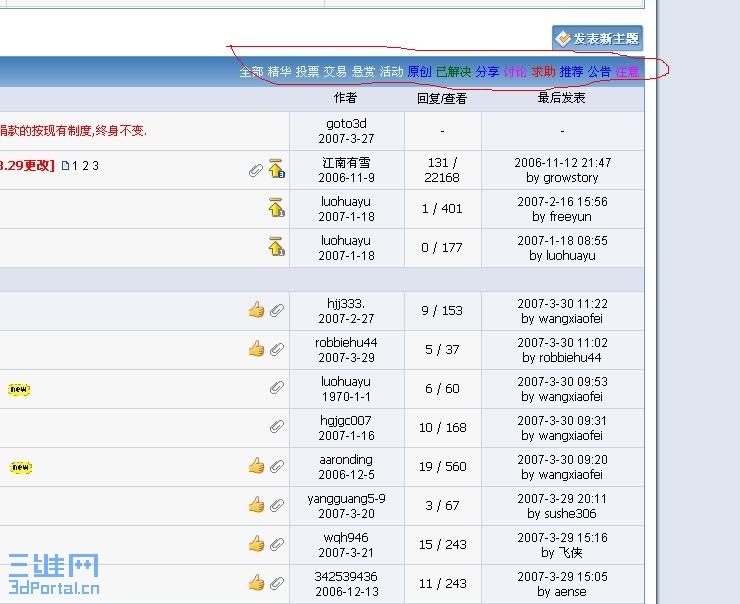Click attachment paperclip in aaronding row
Screen dimensions: 740x604
click(x=277, y=466)
